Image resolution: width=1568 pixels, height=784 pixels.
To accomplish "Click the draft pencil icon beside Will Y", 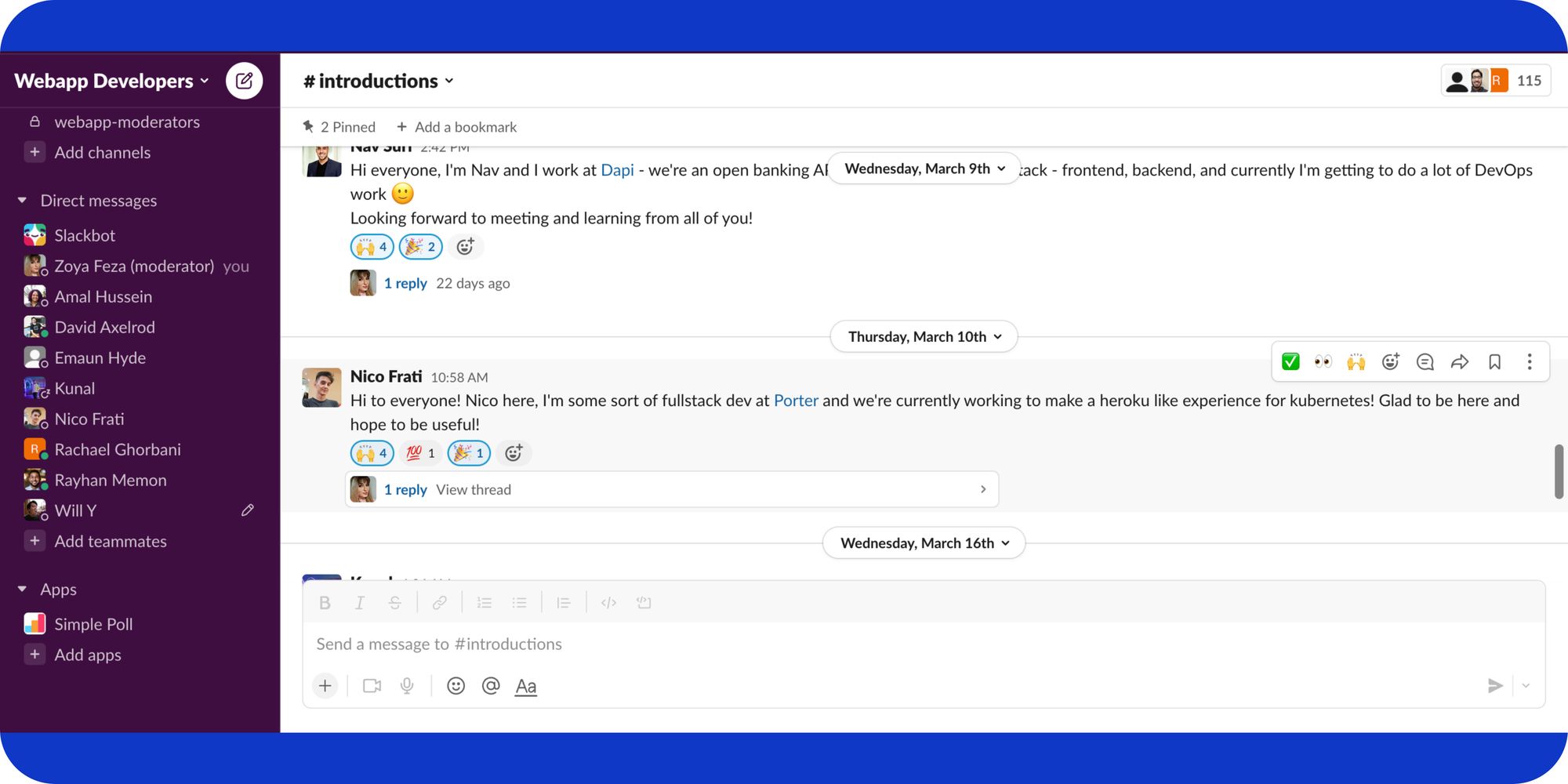I will [x=248, y=510].
